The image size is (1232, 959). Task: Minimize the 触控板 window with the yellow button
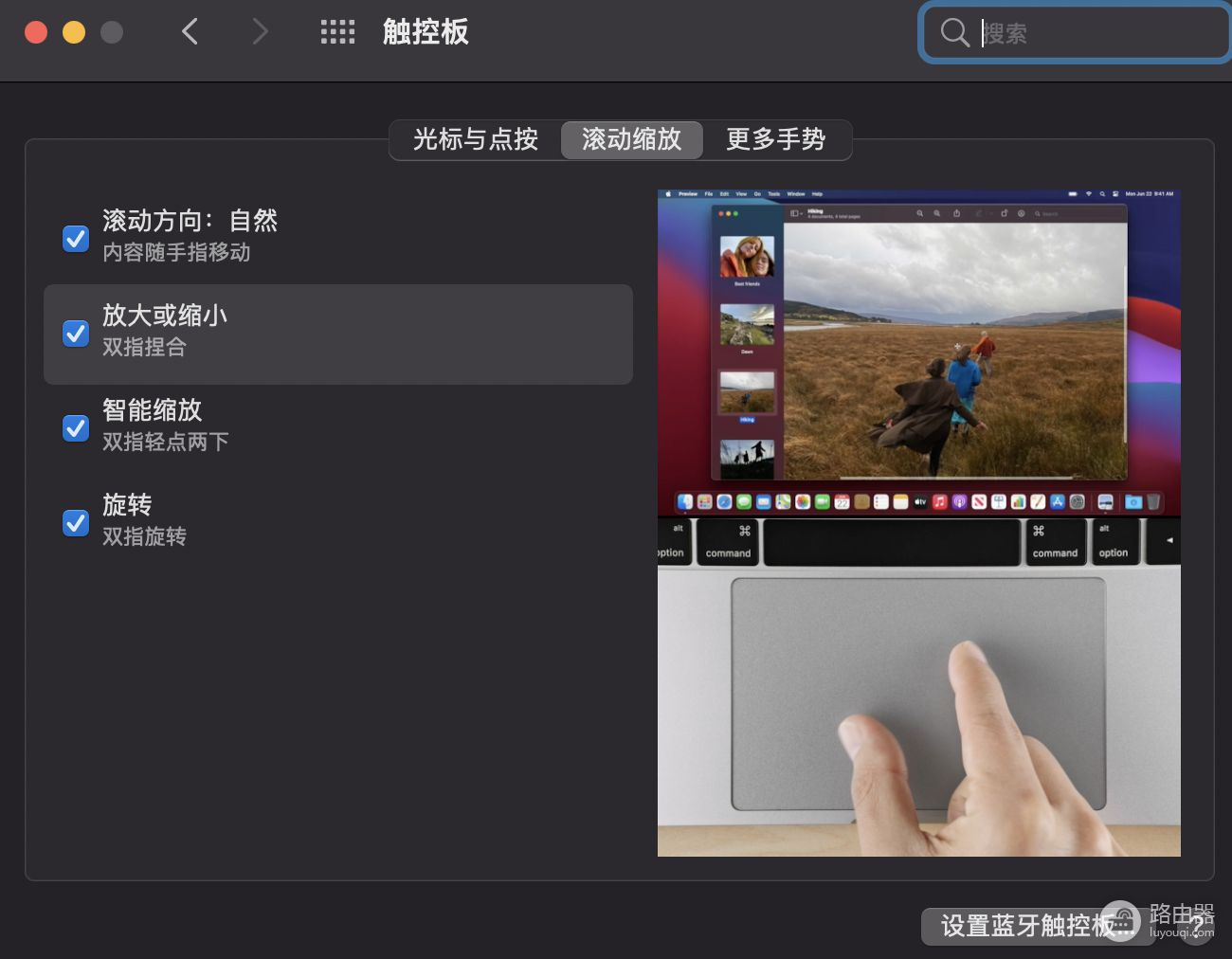[74, 32]
